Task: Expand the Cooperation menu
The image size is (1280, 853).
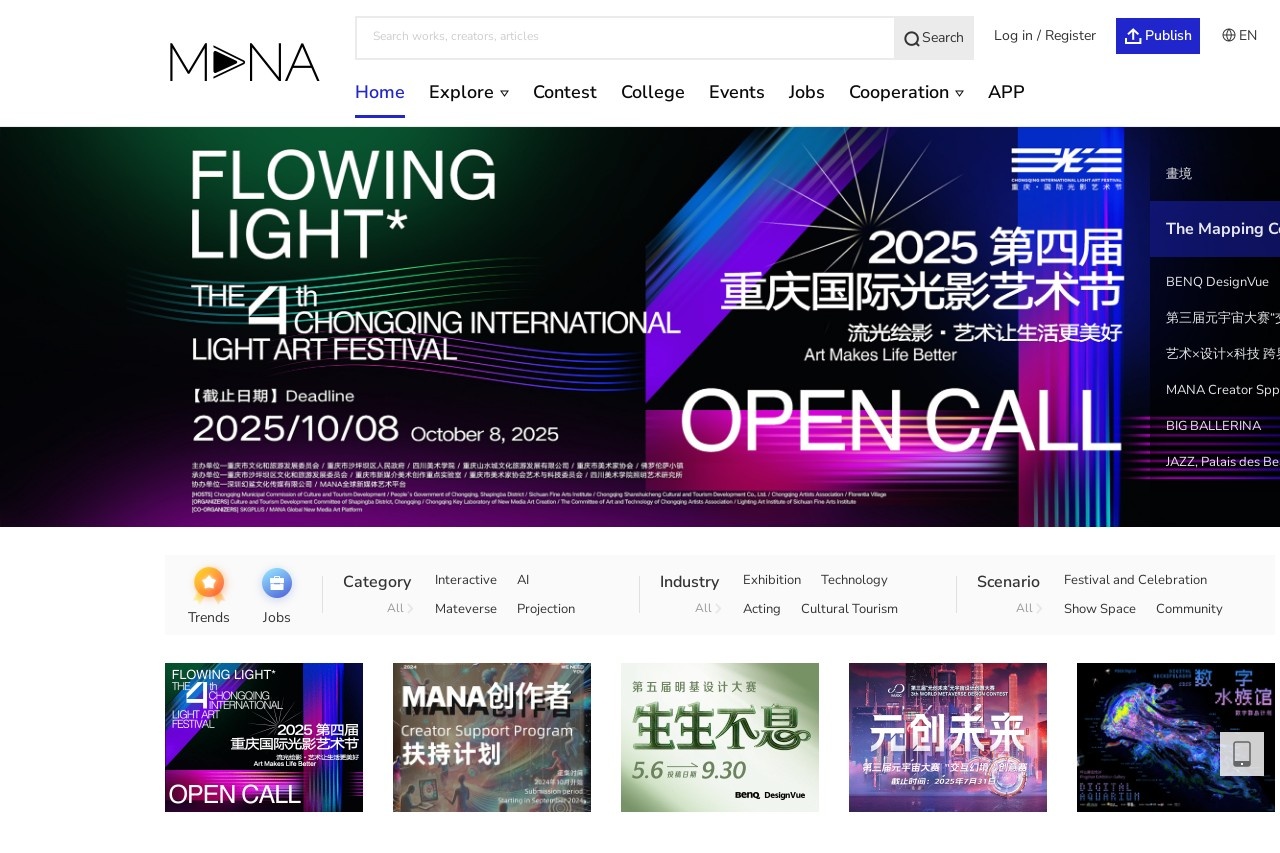Action: 907,92
